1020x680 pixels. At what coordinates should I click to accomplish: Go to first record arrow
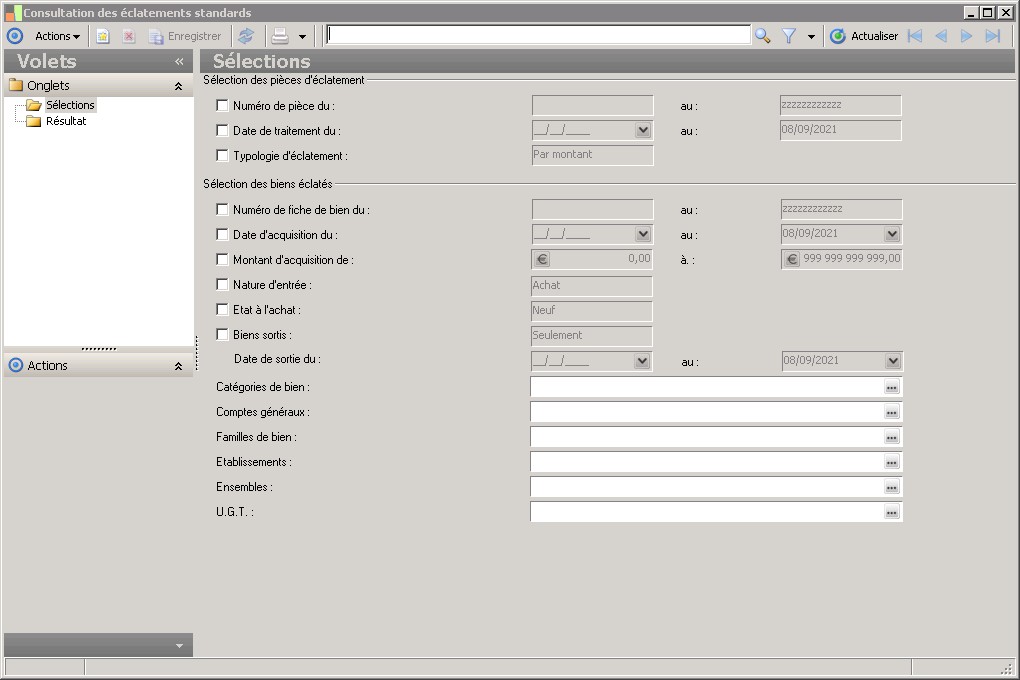pyautogui.click(x=915, y=36)
